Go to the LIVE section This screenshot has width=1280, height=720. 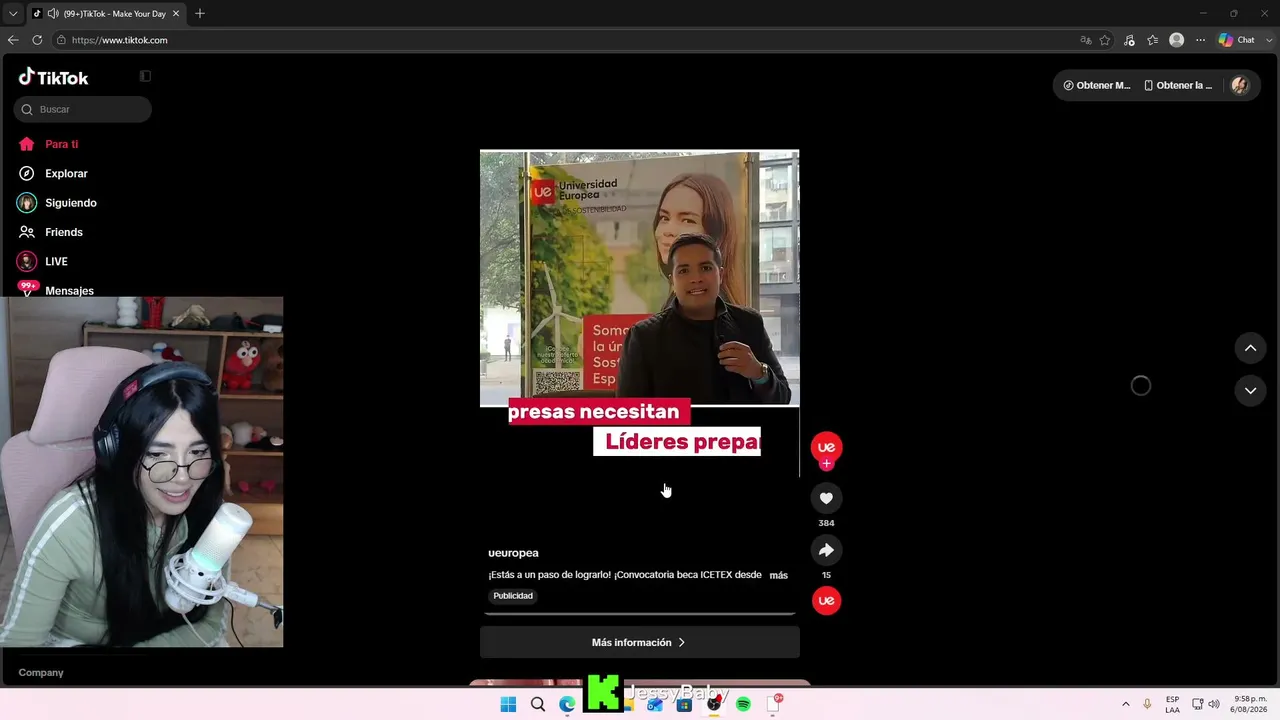[43, 261]
